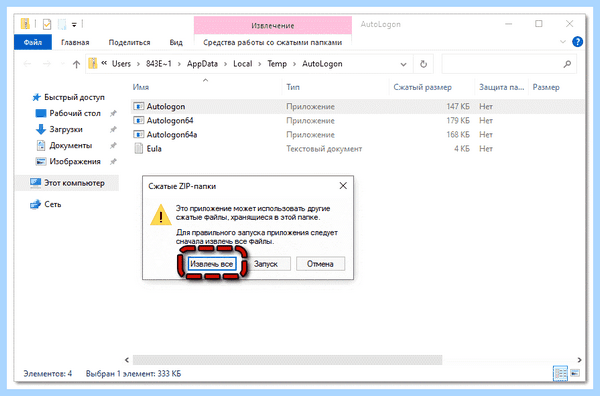The height and width of the screenshot is (396, 600).
Task: Refresh the current folder view
Action: click(423, 64)
